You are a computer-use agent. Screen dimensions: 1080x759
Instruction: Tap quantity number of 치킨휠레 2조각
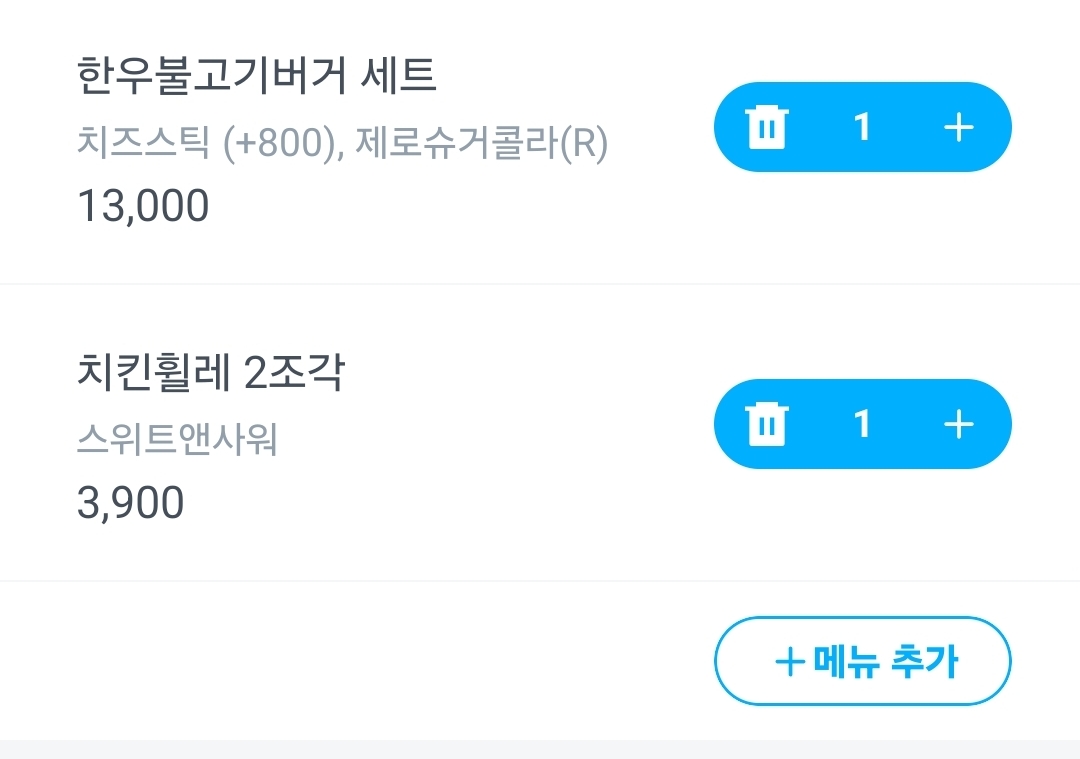[x=862, y=424]
